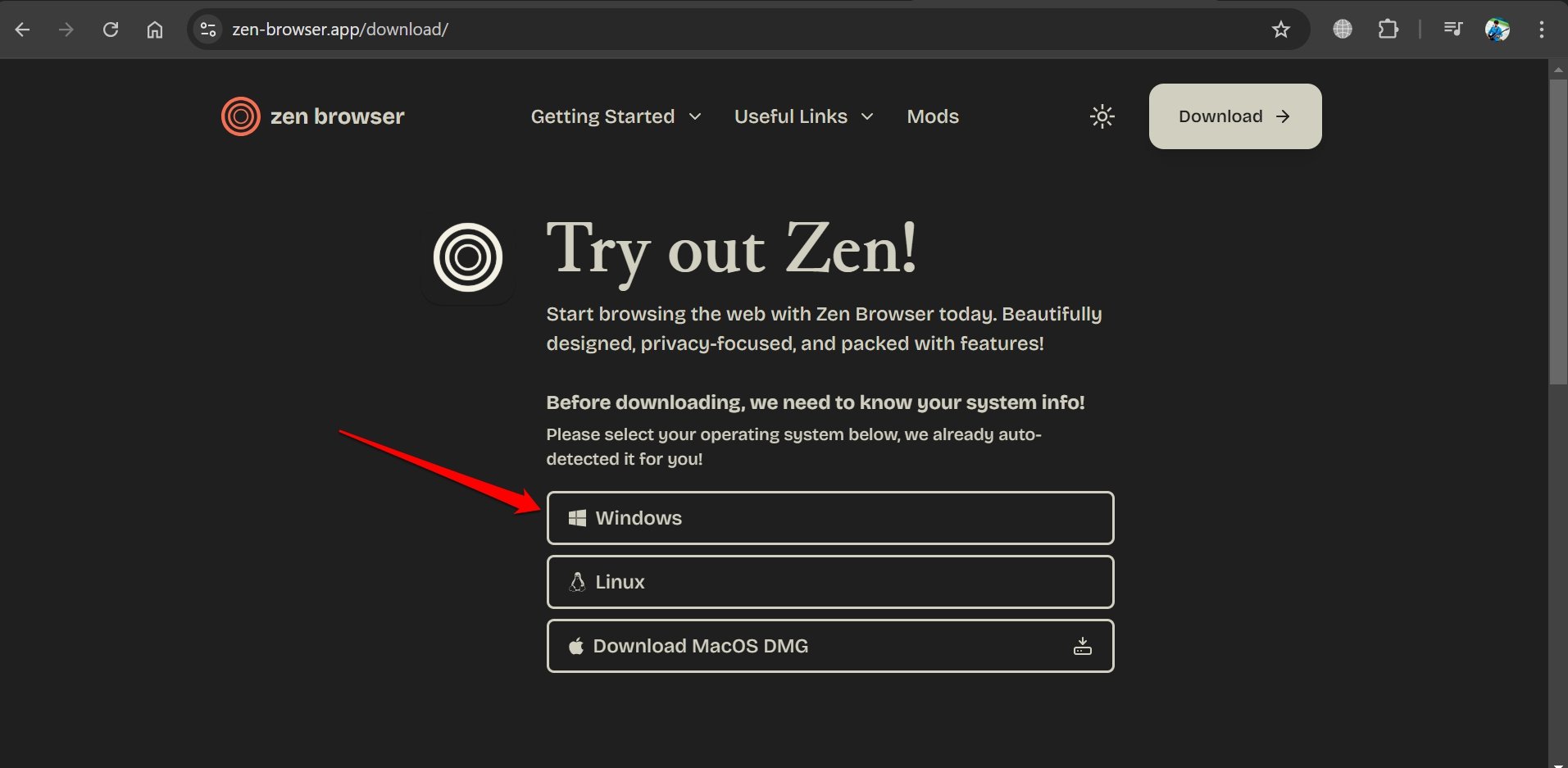Image resolution: width=1568 pixels, height=768 pixels.
Task: Click the globe extension icon
Action: coord(1343,30)
